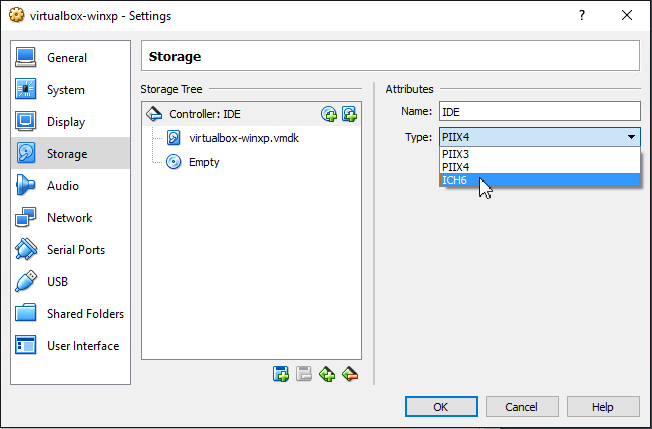Image resolution: width=652 pixels, height=429 pixels.
Task: Click the Type dropdown arrow
Action: pyautogui.click(x=631, y=137)
